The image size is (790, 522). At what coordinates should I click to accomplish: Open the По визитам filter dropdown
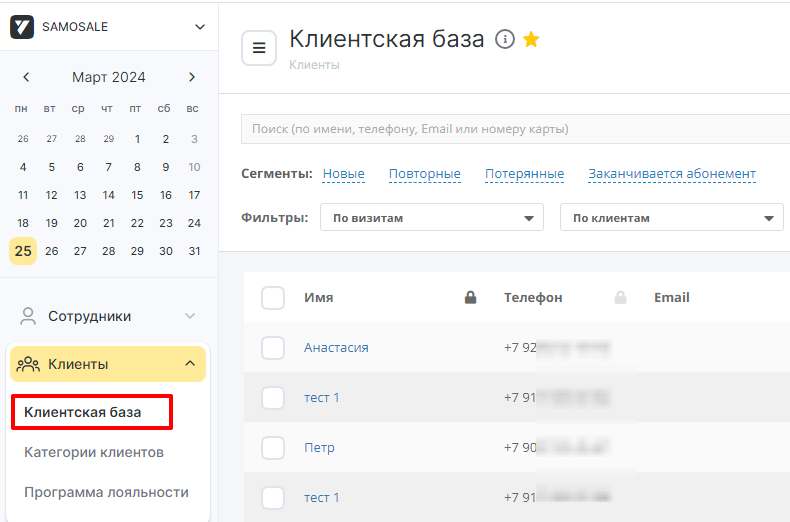pyautogui.click(x=432, y=218)
